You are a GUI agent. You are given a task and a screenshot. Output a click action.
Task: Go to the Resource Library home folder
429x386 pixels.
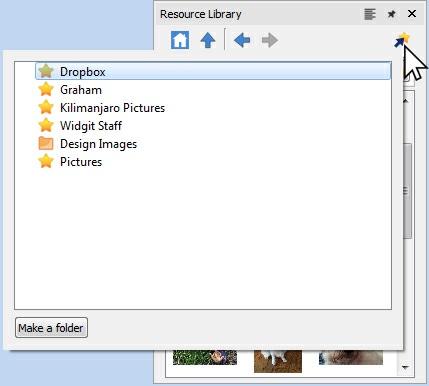(x=180, y=40)
